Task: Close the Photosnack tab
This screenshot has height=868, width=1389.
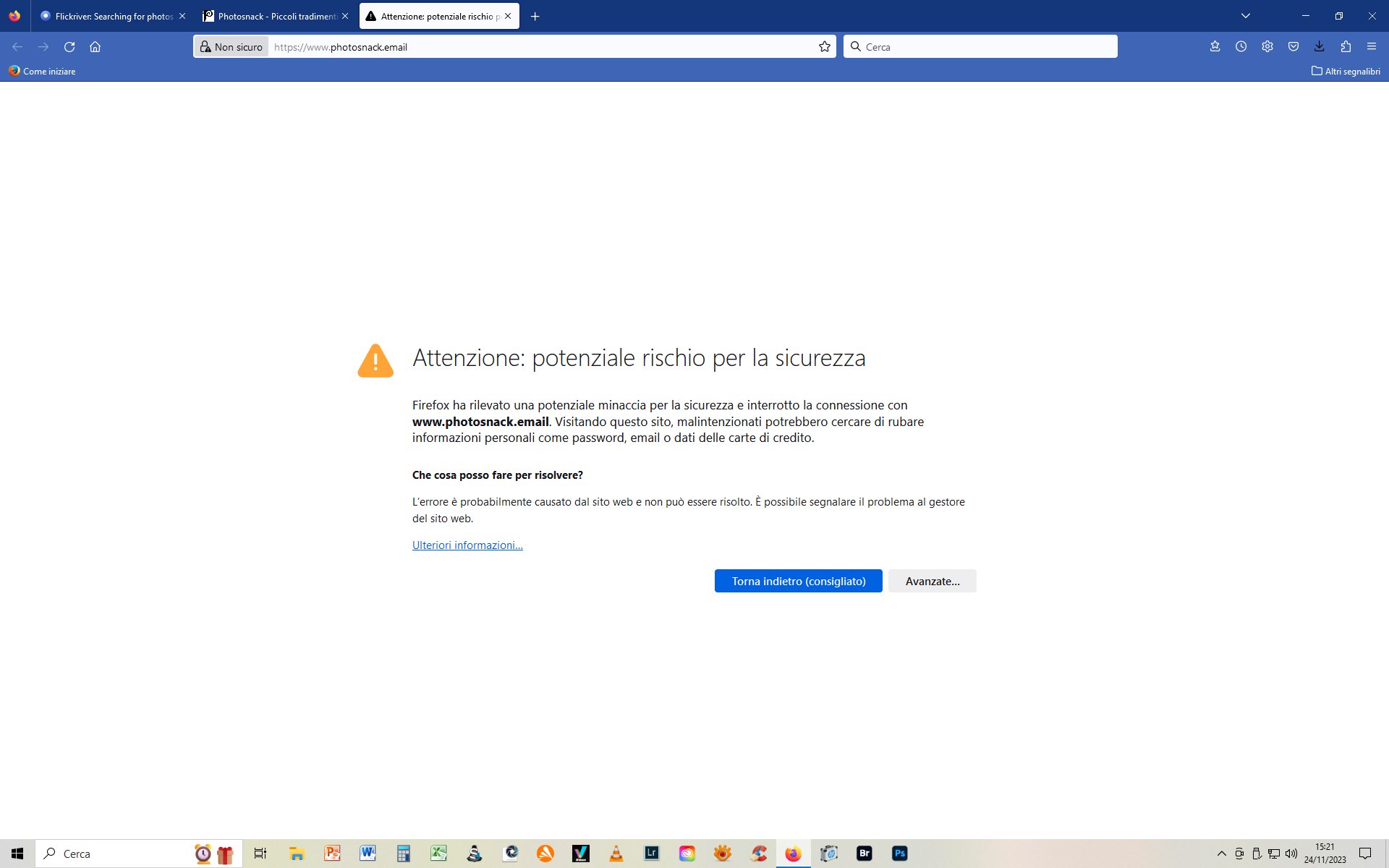Action: point(345,16)
